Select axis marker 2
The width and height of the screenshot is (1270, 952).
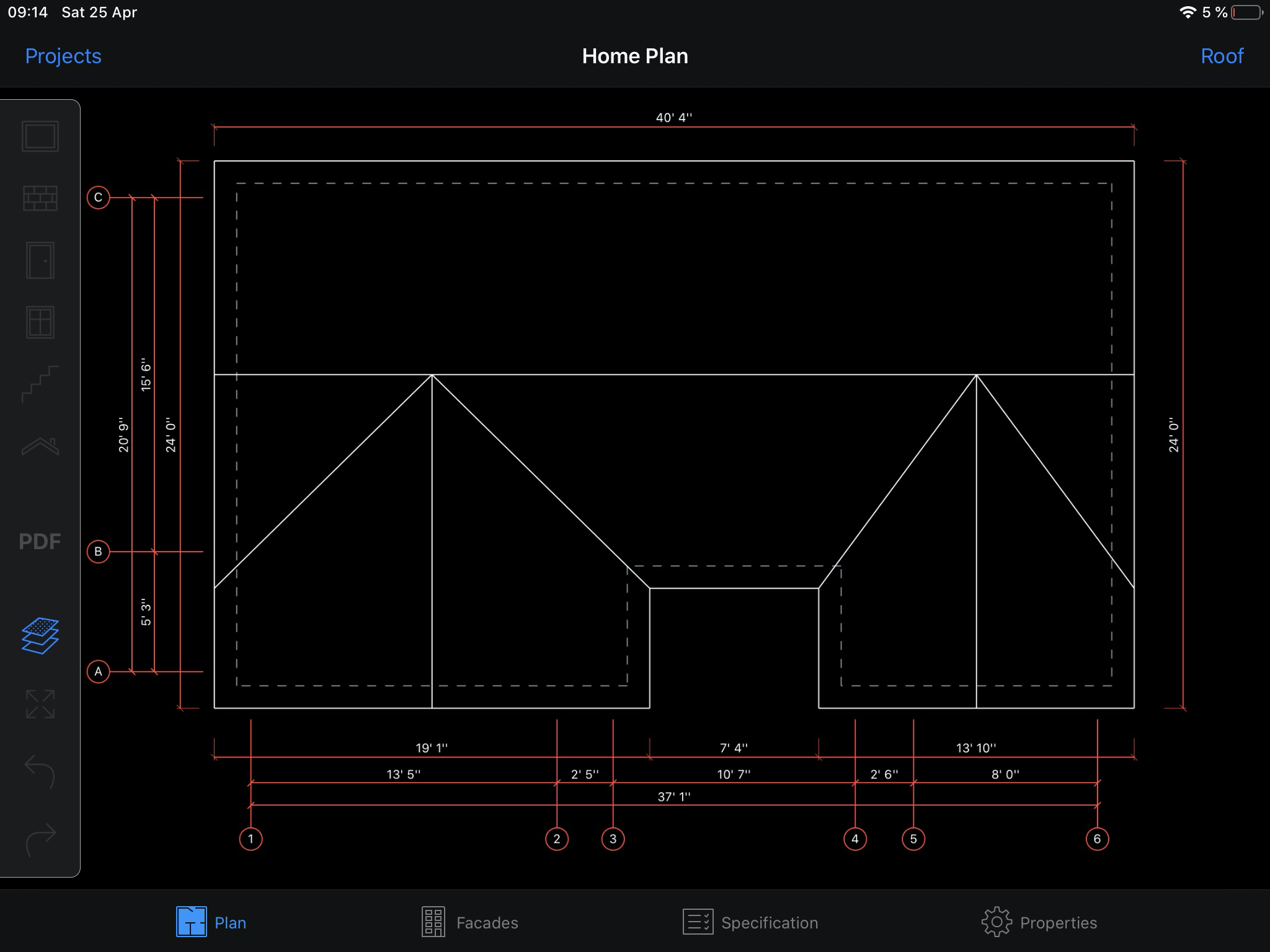[557, 839]
